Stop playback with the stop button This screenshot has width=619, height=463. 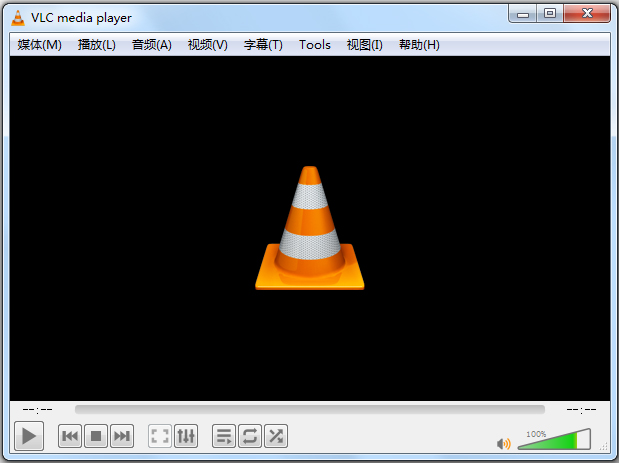pyautogui.click(x=96, y=436)
